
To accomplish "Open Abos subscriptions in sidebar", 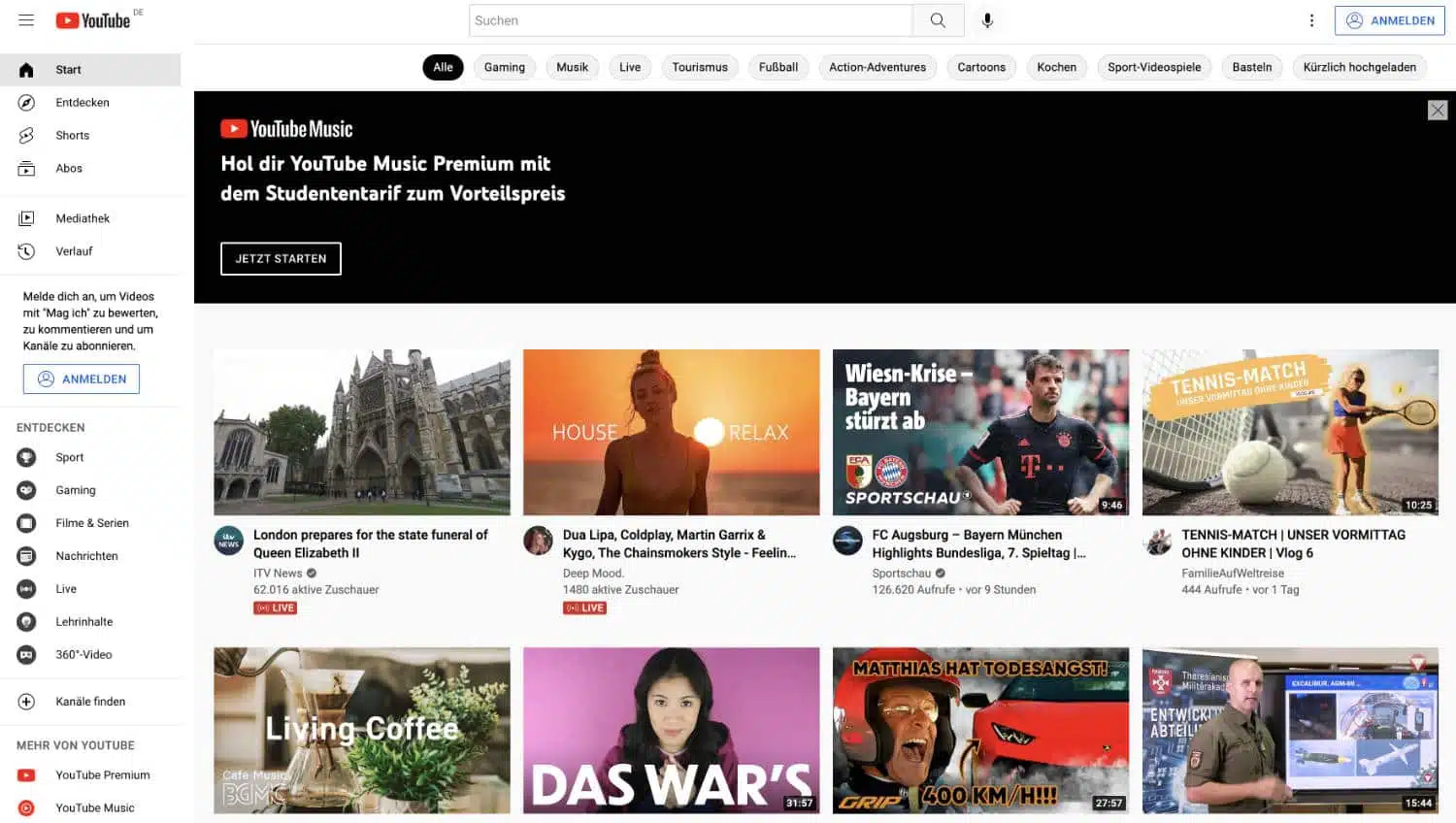I will tap(69, 169).
